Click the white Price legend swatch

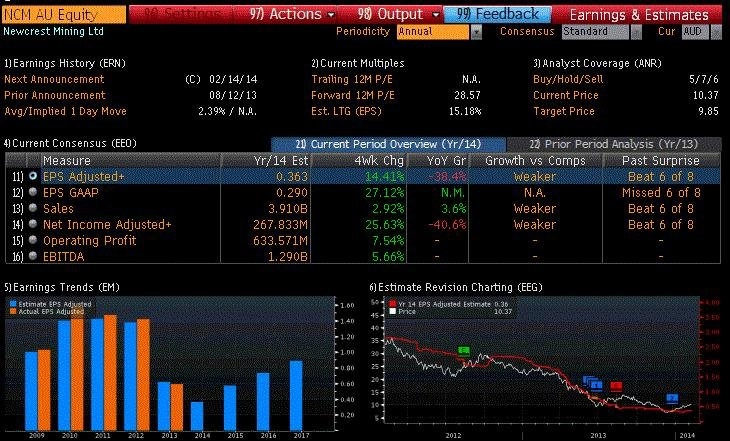392,311
